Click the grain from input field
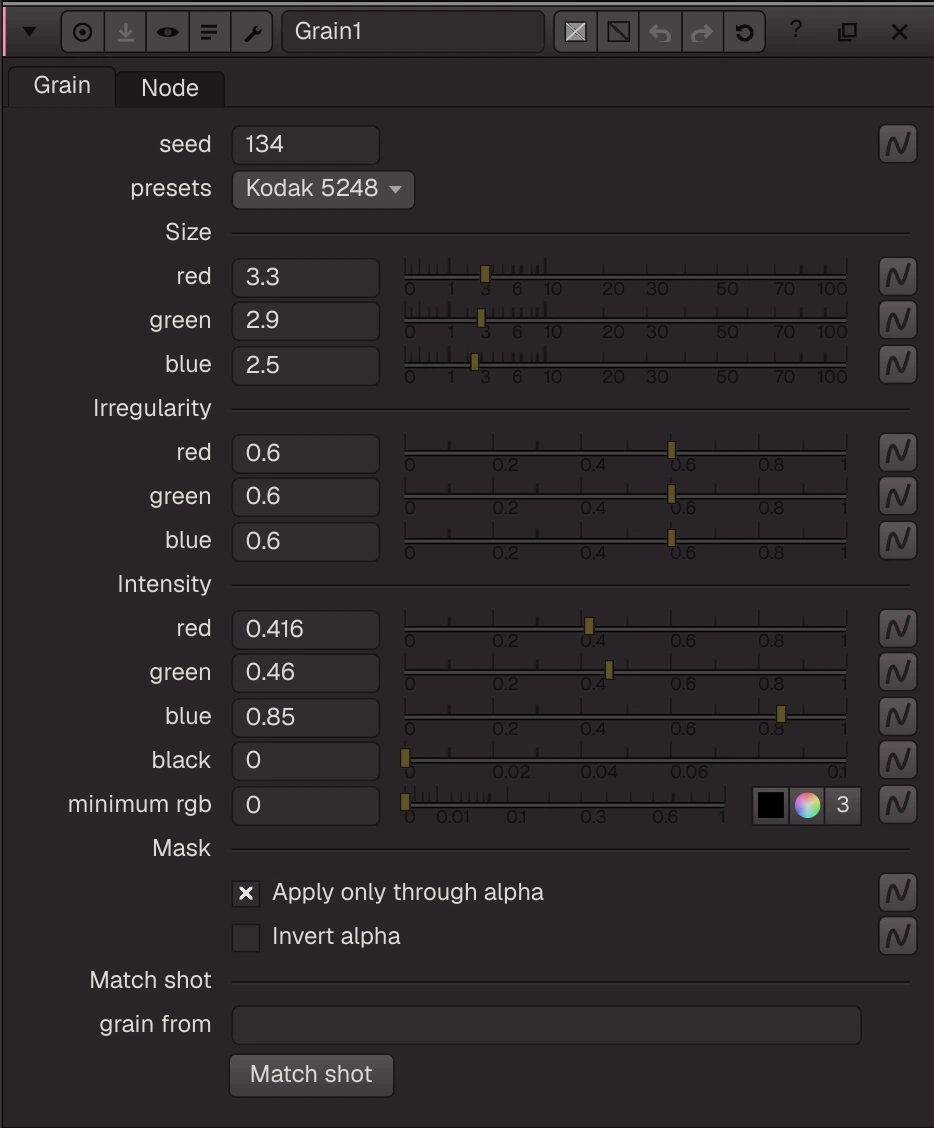The width and height of the screenshot is (934, 1128). (x=546, y=1025)
